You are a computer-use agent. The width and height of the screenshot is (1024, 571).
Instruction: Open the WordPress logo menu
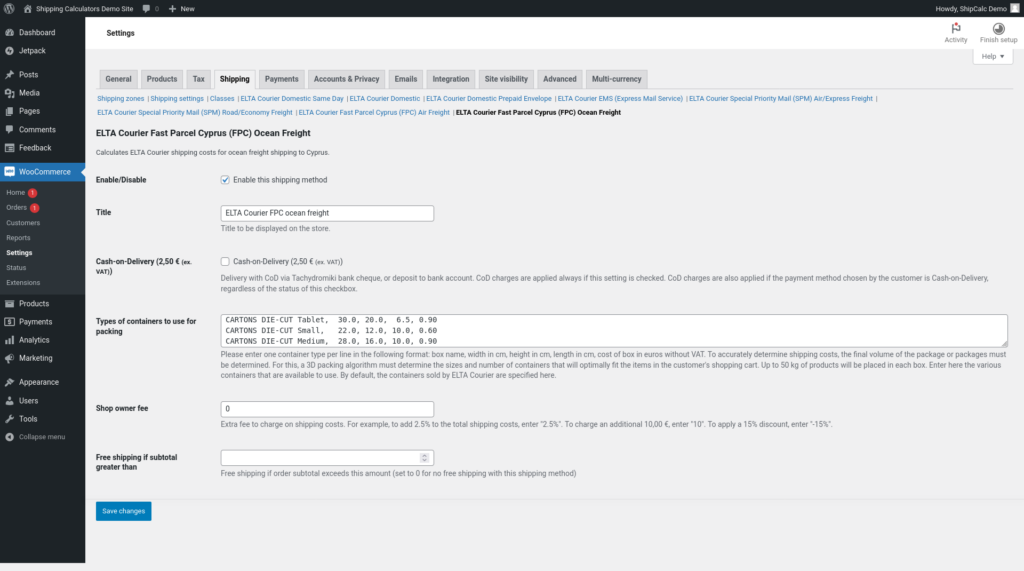pyautogui.click(x=9, y=8)
